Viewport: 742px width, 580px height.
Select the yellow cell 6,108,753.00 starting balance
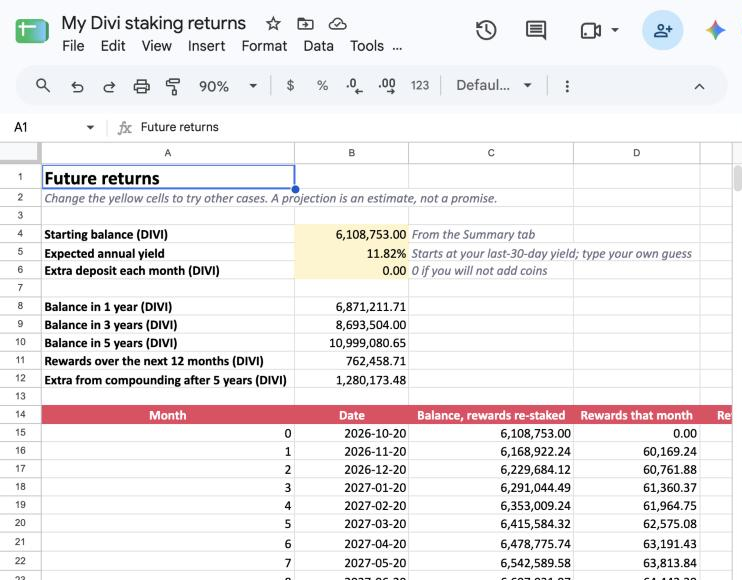coord(351,234)
